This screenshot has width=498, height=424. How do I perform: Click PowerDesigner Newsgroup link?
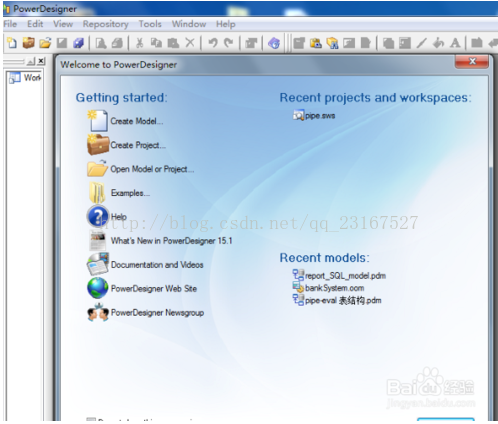click(x=157, y=313)
